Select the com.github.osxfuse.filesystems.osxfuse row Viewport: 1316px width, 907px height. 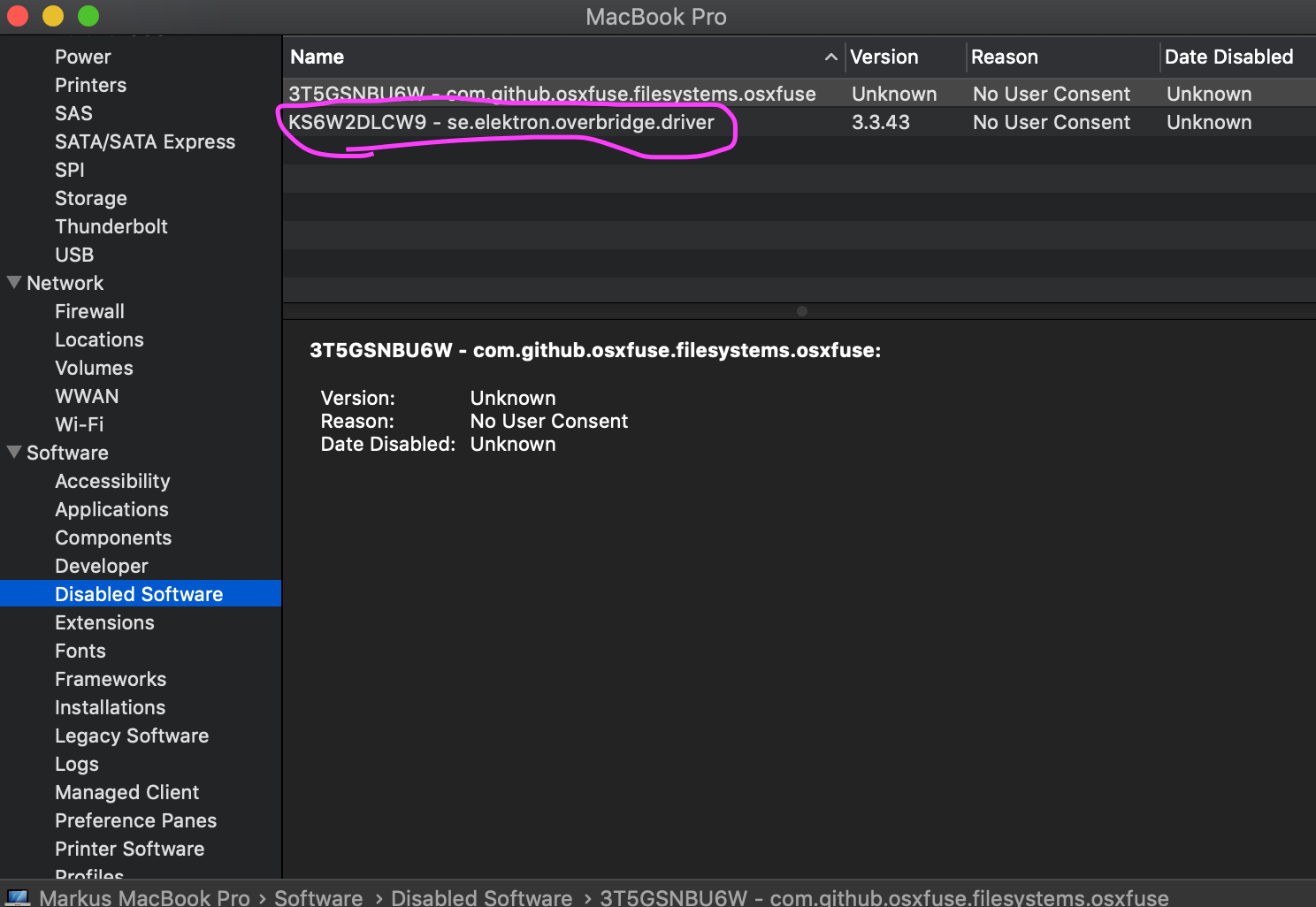tap(552, 94)
